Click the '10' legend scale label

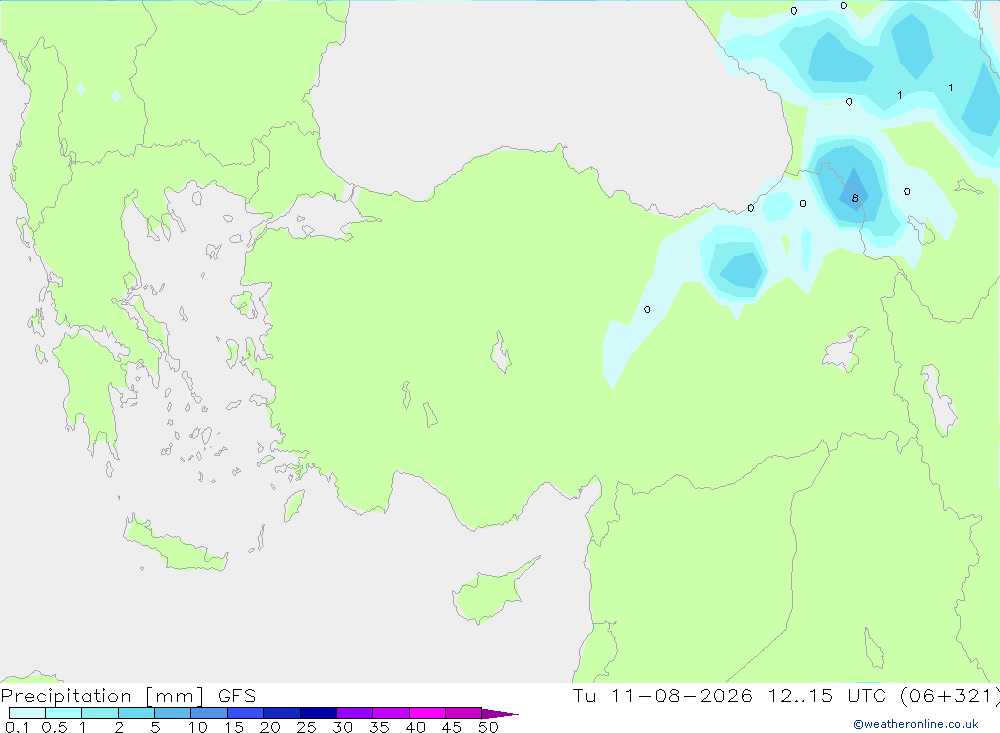(198, 727)
